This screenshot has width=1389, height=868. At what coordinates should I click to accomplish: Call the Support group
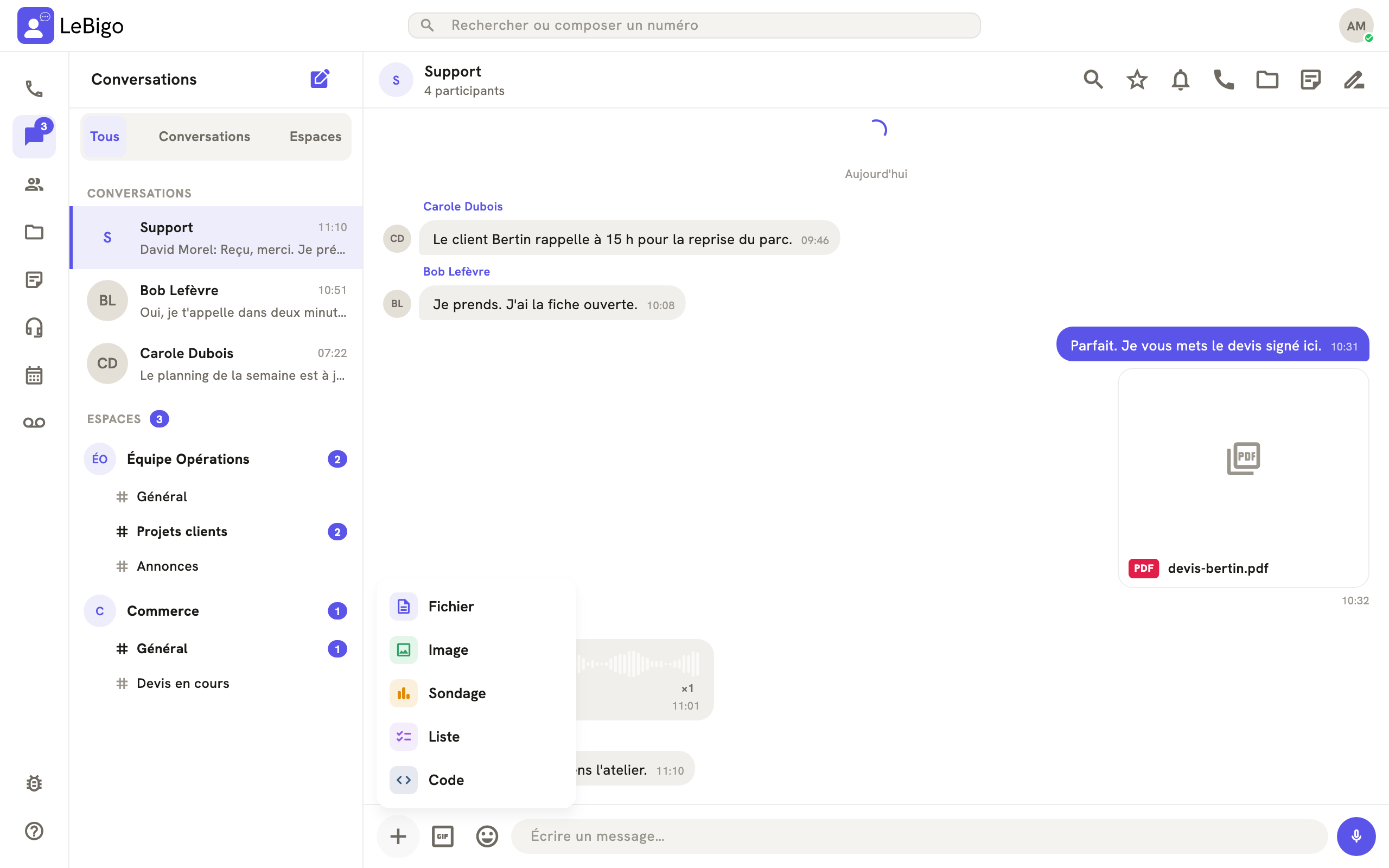(1224, 79)
